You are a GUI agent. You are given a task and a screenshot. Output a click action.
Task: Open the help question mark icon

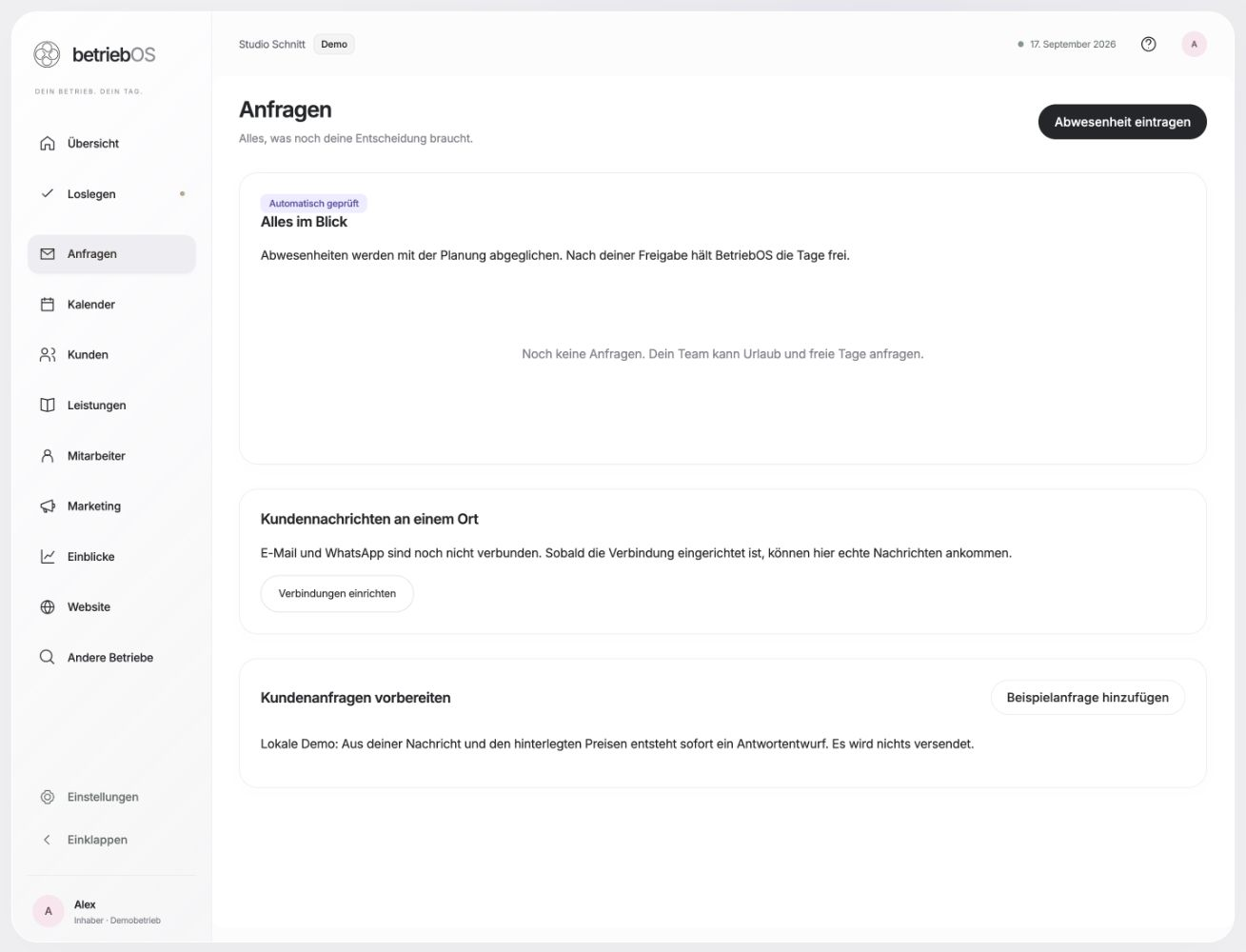1149,45
